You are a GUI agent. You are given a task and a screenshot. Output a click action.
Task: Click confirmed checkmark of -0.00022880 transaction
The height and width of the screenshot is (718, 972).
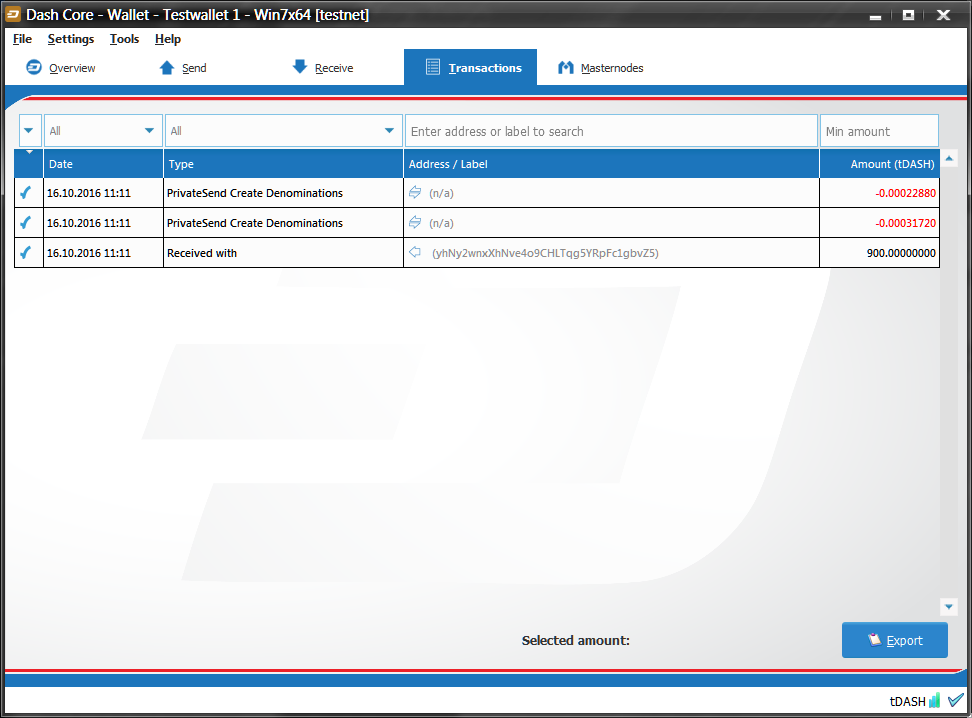26,193
